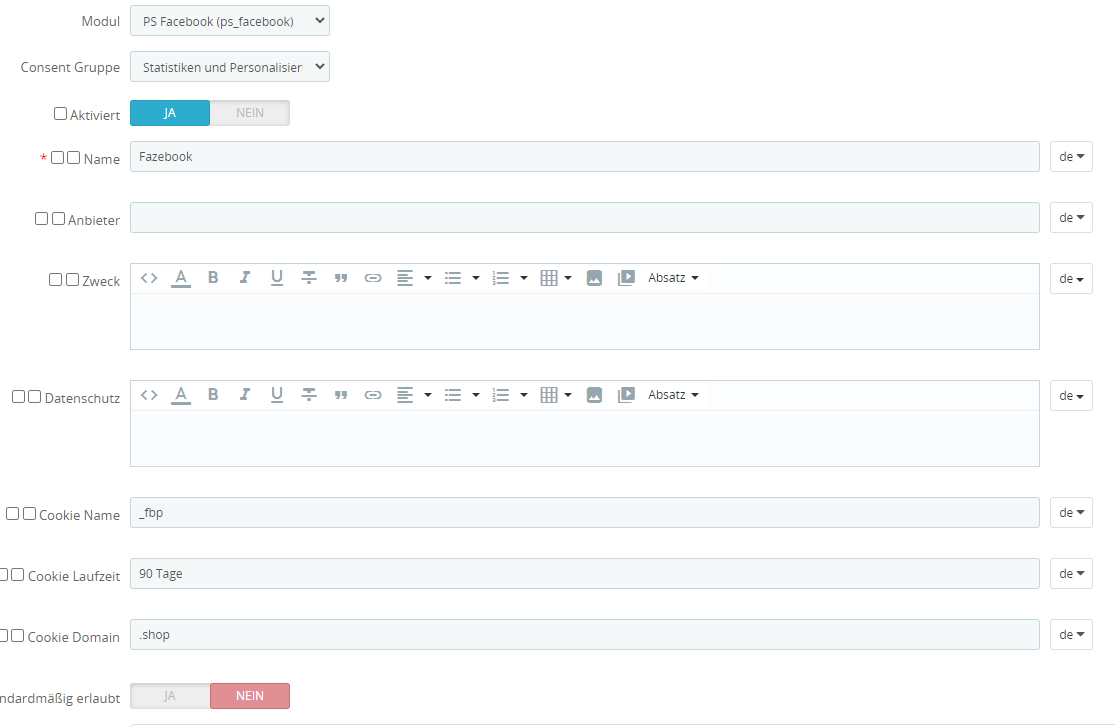The width and height of the screenshot is (1115, 727).
Task: Toggle underline in Datenschutz editor
Action: pyautogui.click(x=277, y=395)
